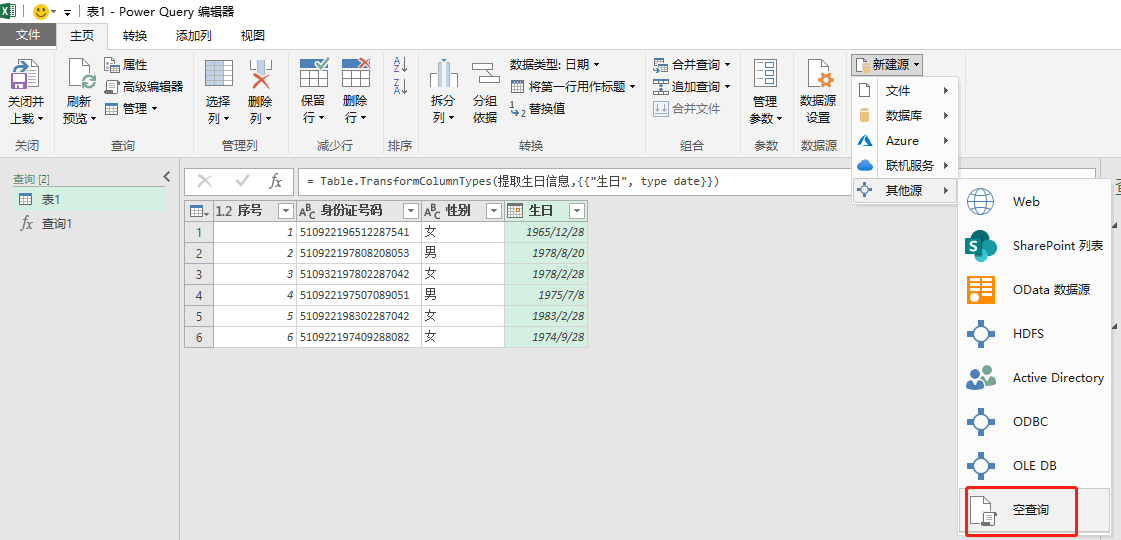Select the OLE DB source
1121x540 pixels.
(x=1036, y=466)
